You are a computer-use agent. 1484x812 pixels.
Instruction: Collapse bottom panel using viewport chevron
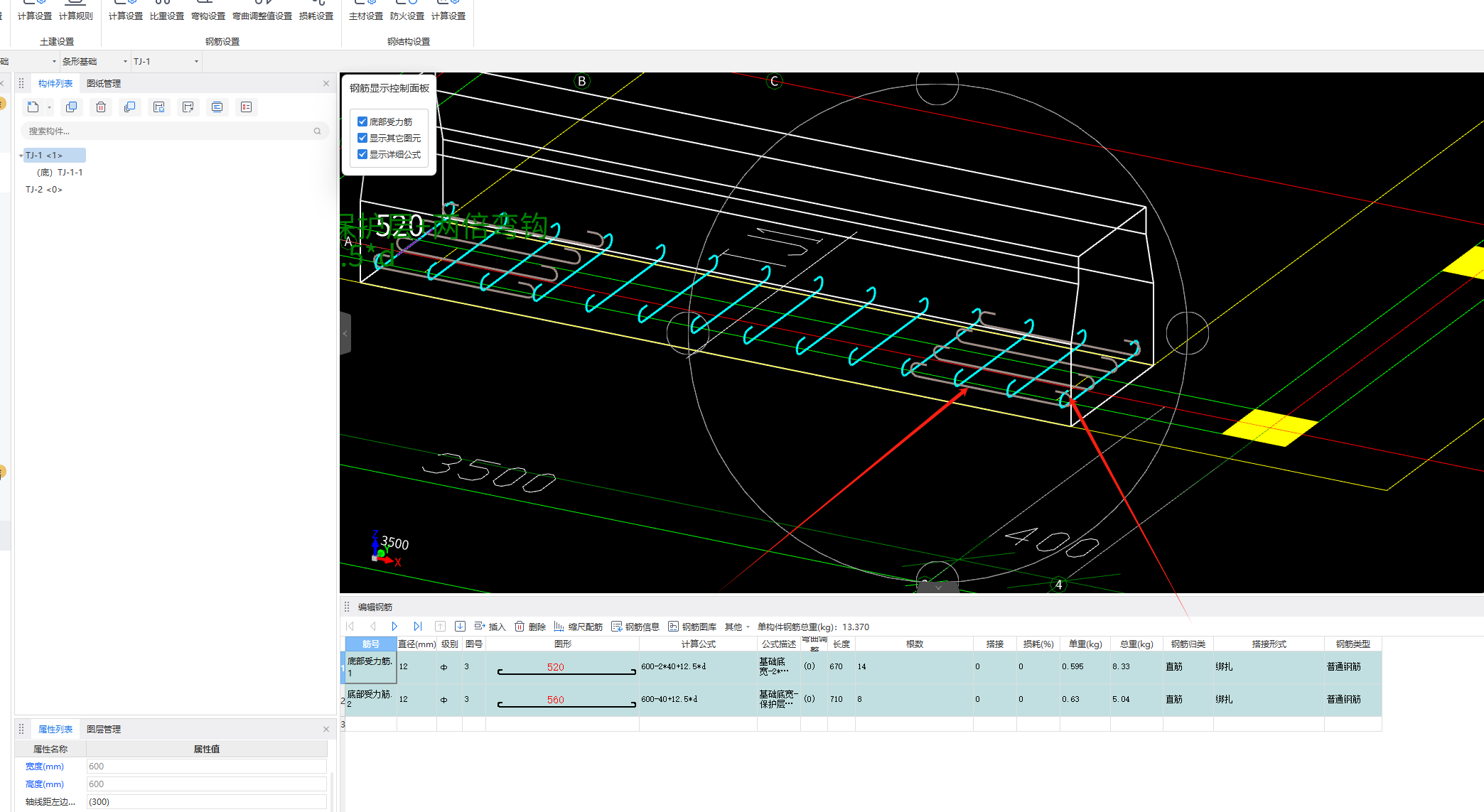pyautogui.click(x=938, y=588)
